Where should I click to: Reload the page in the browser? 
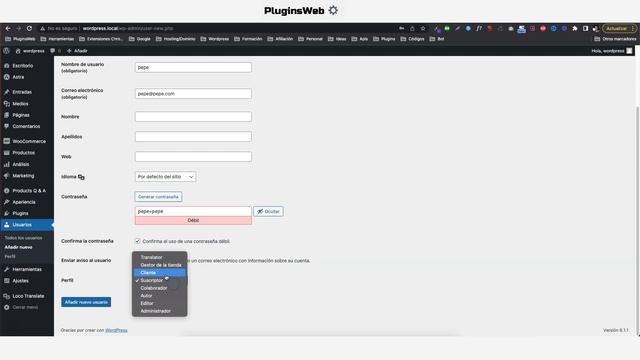point(29,28)
